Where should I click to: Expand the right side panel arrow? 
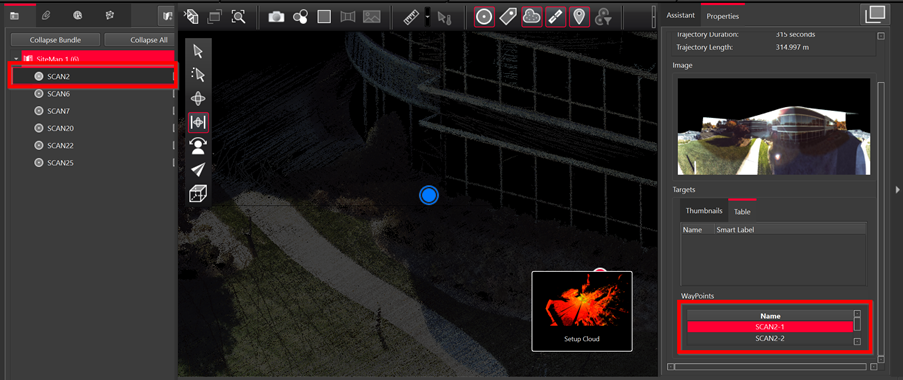click(x=897, y=189)
